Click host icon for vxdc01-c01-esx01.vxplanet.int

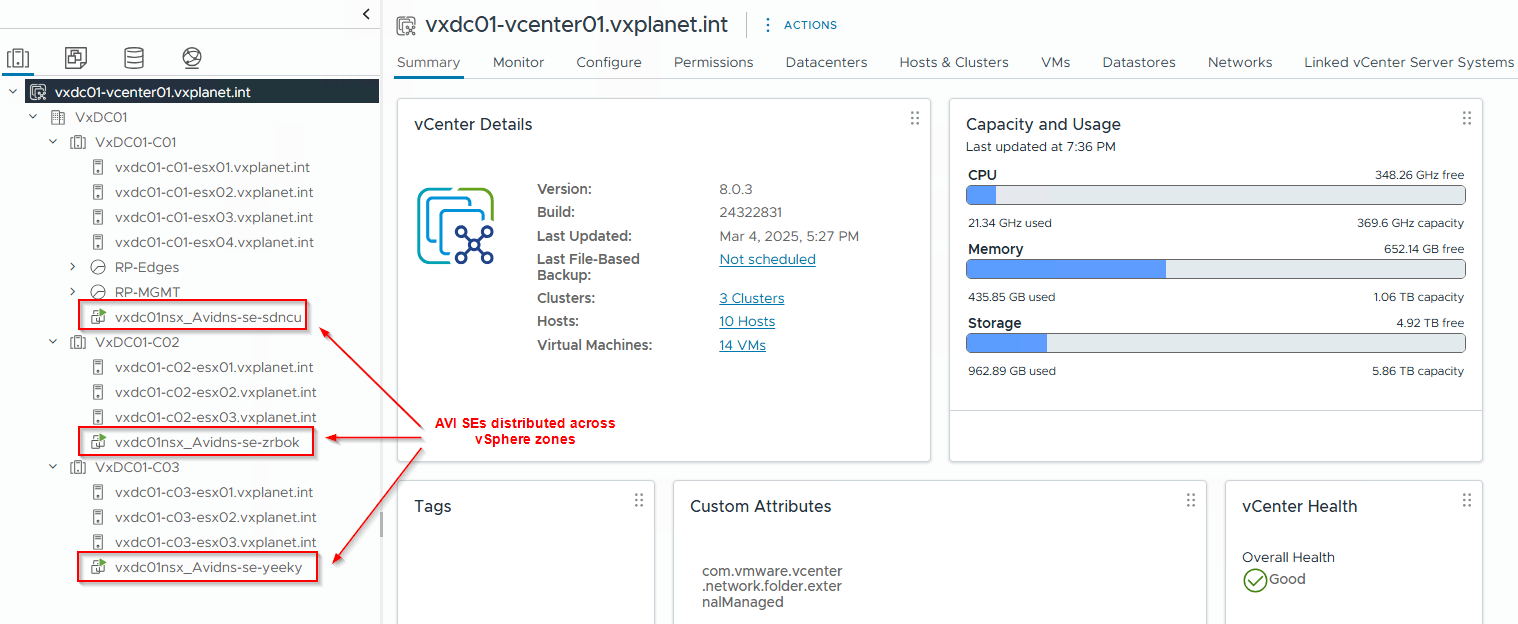click(98, 167)
